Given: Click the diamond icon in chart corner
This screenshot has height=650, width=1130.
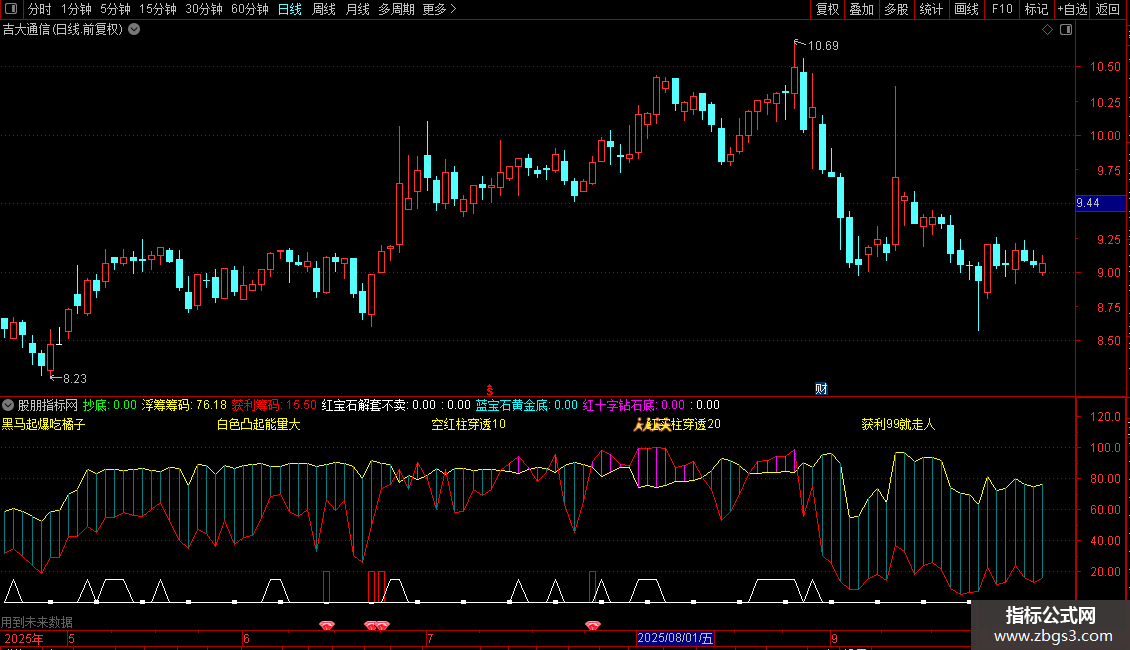Looking at the screenshot, I should click(x=1048, y=30).
